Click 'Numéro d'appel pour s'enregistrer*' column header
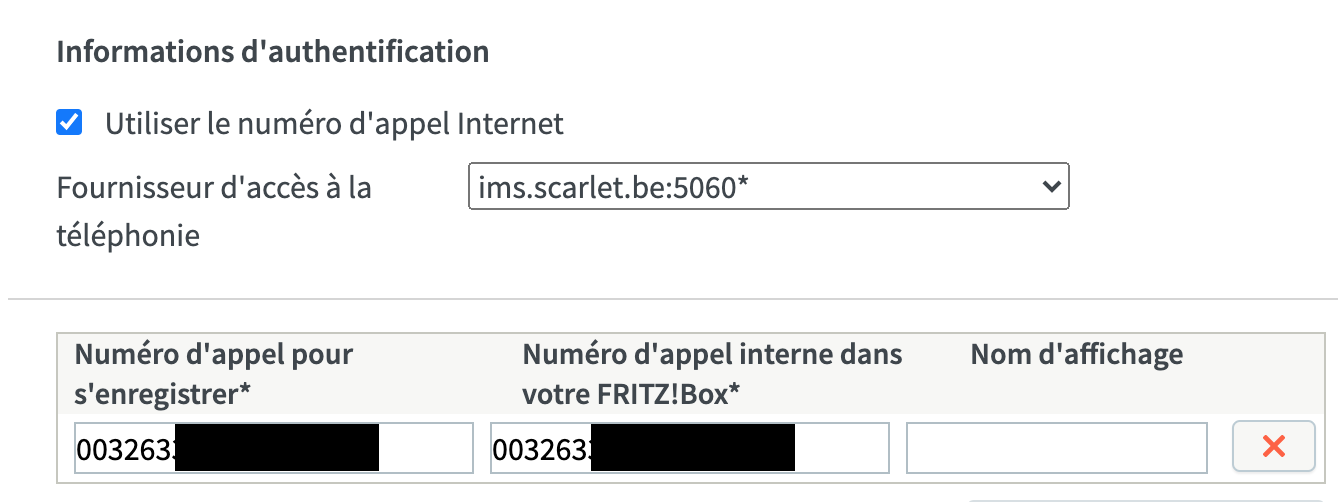This screenshot has width=1338, height=502. point(214,373)
